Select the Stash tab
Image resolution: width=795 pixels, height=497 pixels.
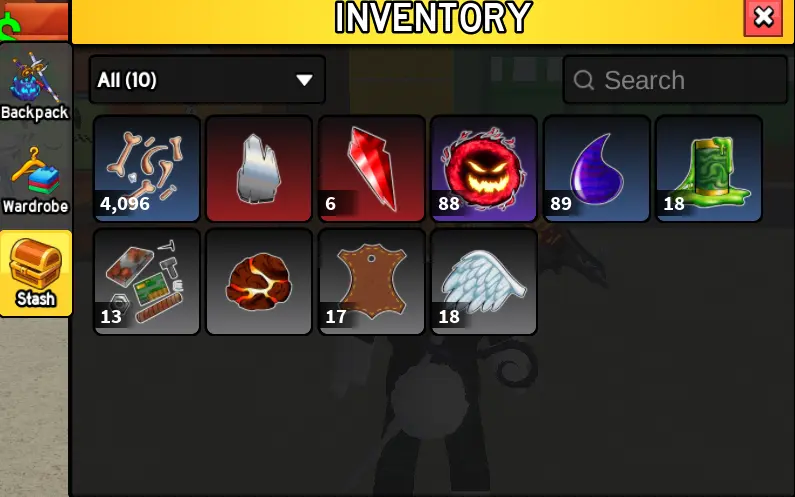click(x=35, y=273)
